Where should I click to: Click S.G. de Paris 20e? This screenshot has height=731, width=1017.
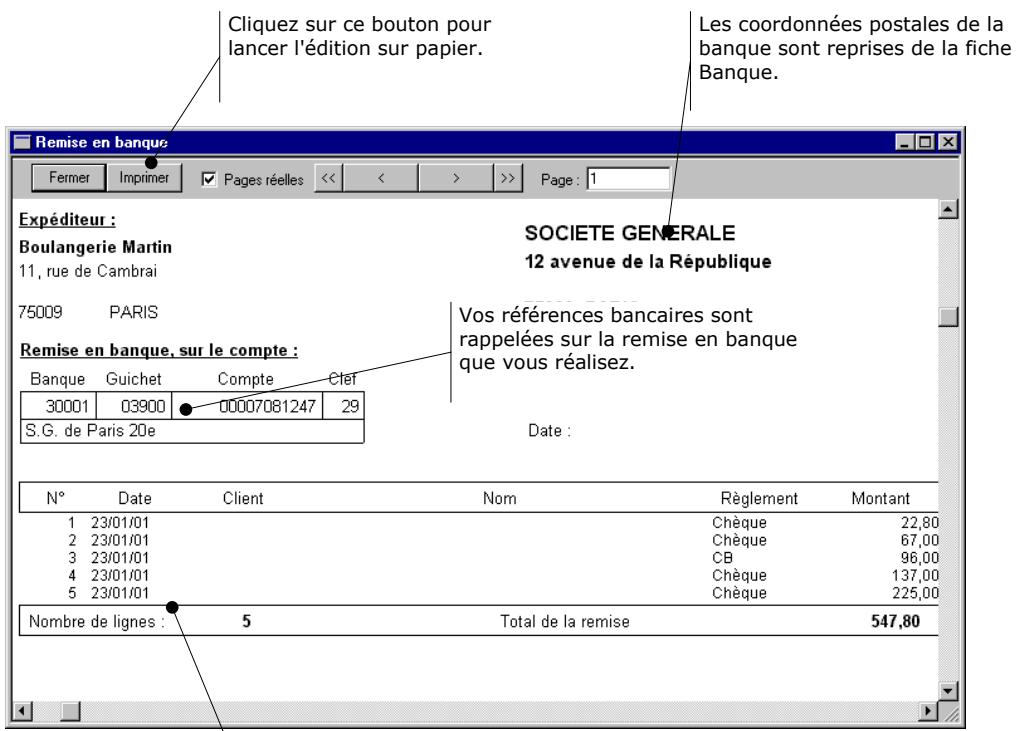click(x=90, y=431)
